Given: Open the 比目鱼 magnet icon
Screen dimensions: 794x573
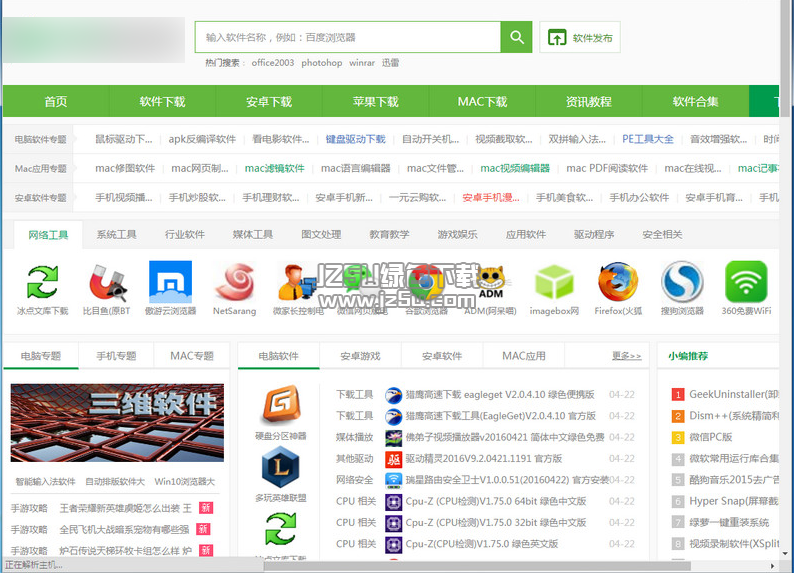Looking at the screenshot, I should (107, 282).
